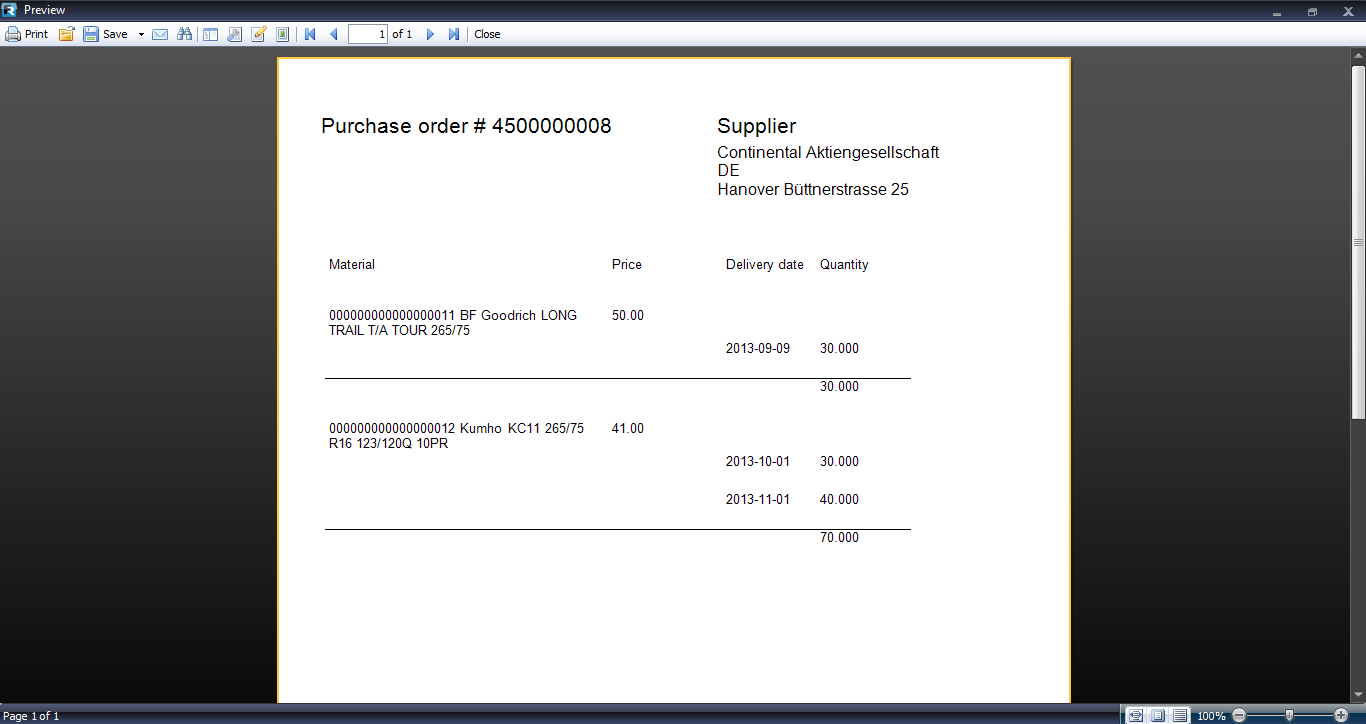Jump to last page arrow

454,34
